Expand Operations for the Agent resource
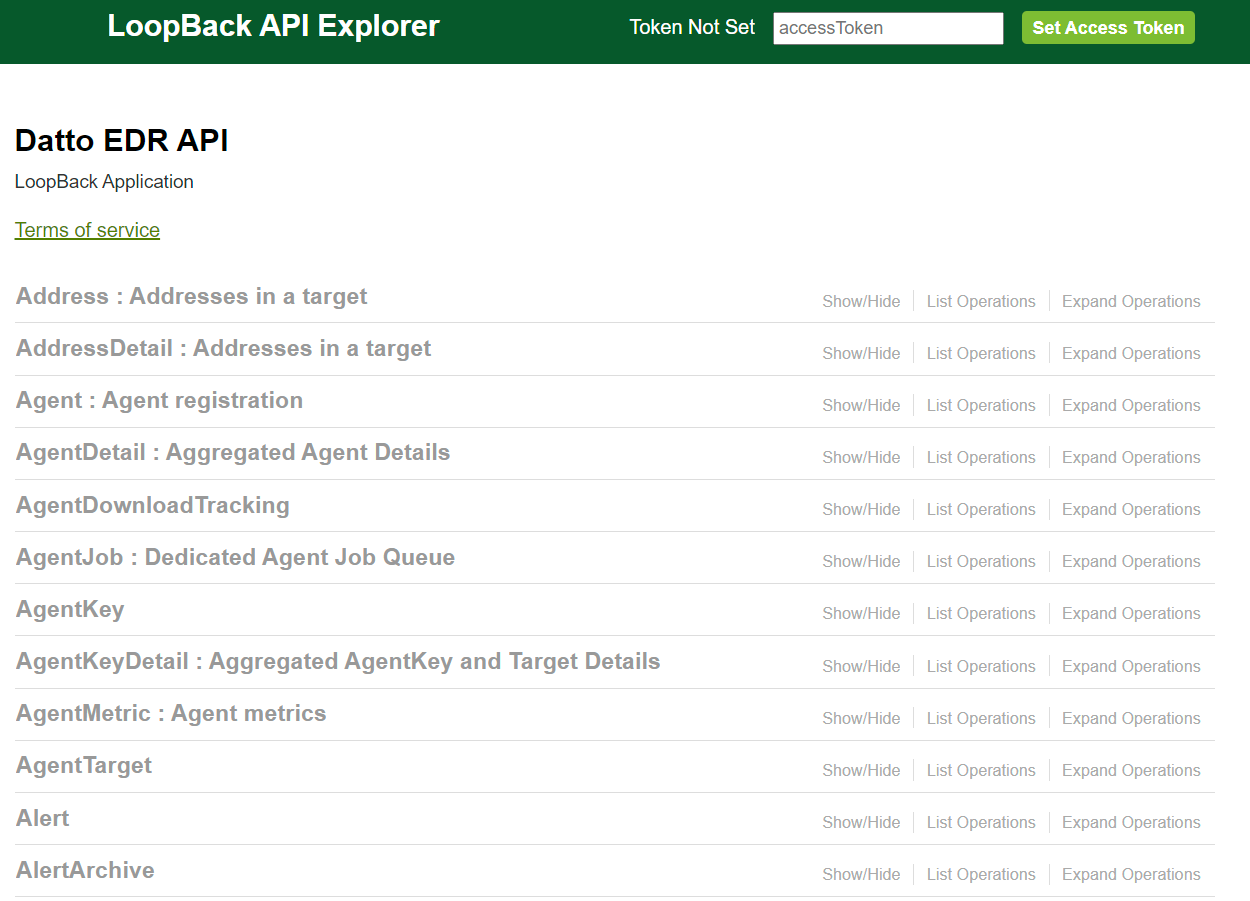 1130,405
